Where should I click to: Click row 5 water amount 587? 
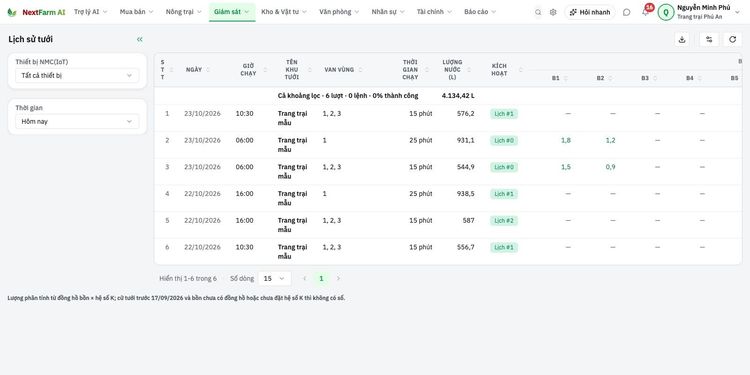pos(469,221)
